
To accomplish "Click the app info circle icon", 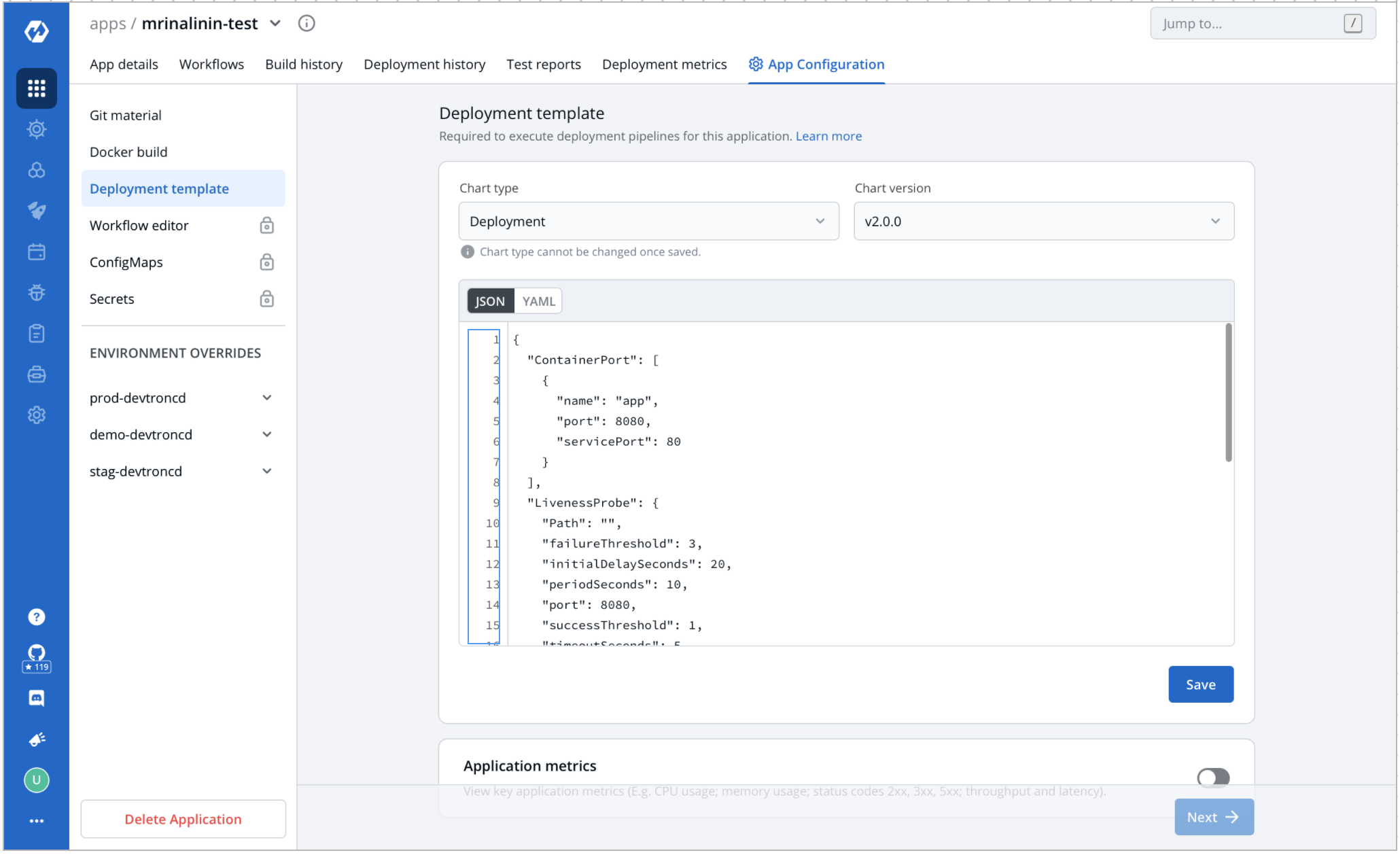I will (x=307, y=24).
